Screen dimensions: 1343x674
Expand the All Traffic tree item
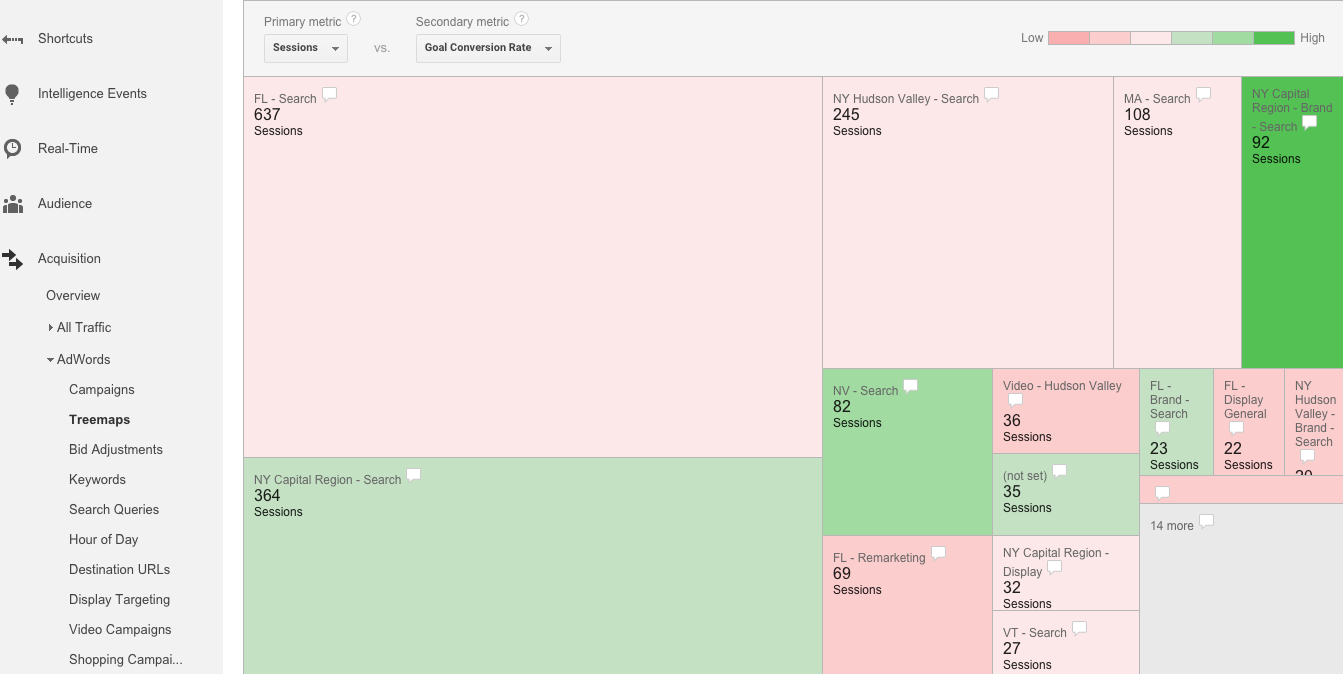pyautogui.click(x=51, y=328)
